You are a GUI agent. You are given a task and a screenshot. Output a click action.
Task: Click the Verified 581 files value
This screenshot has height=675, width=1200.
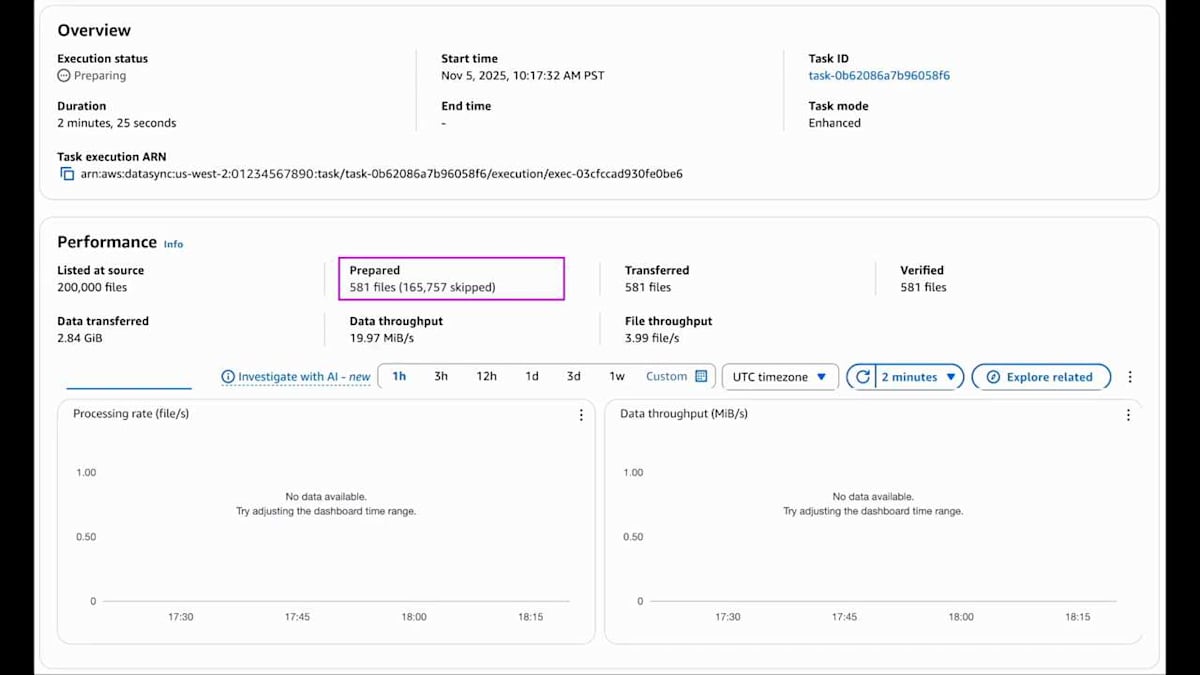(x=924, y=288)
